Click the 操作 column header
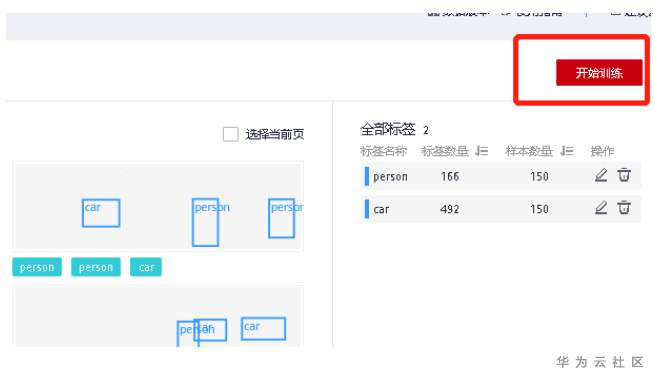Screen dimensions: 654x384 click(602, 151)
